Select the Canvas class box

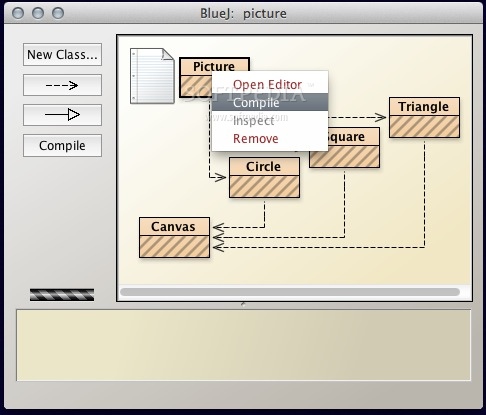[174, 238]
